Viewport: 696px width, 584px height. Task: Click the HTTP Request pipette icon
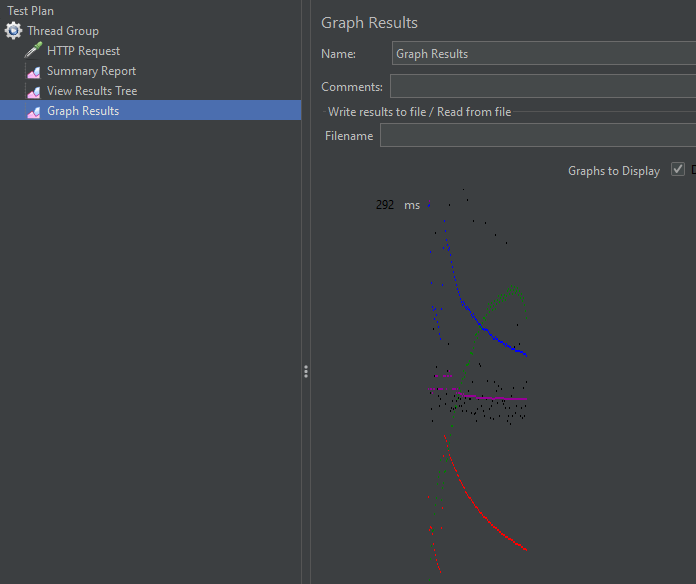[x=33, y=51]
